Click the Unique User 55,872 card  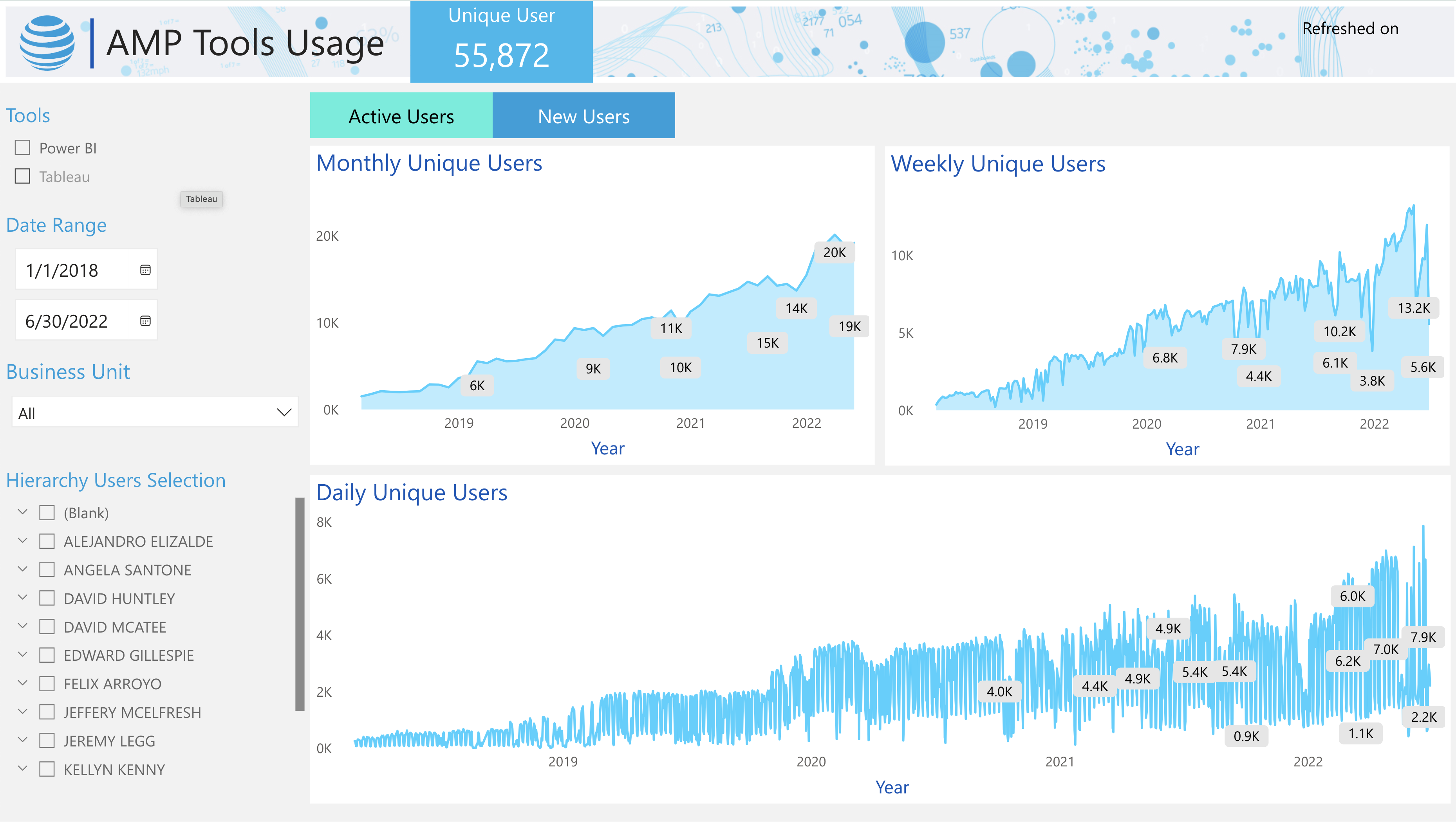(x=501, y=42)
